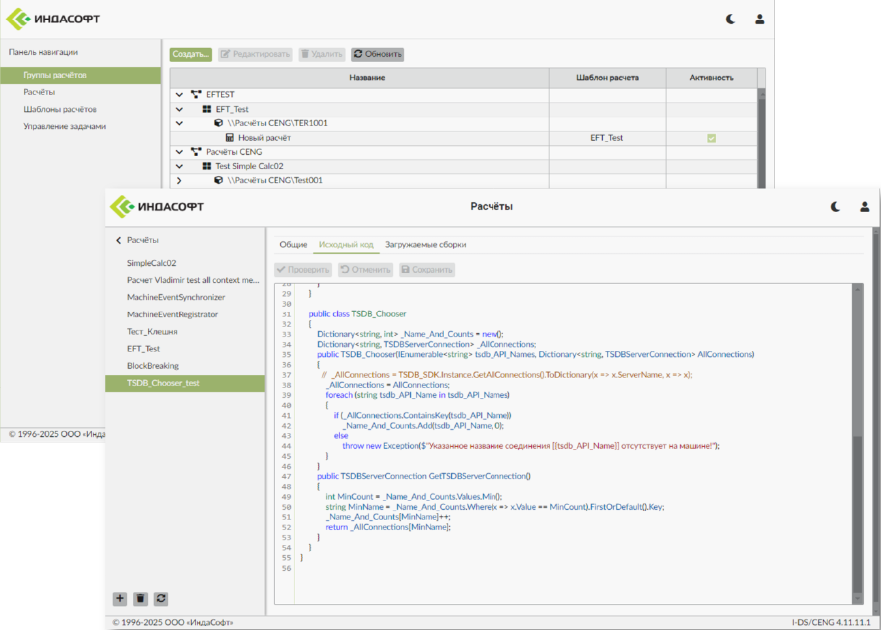The image size is (881, 630).
Task: Click the Отменить button
Action: 366,270
